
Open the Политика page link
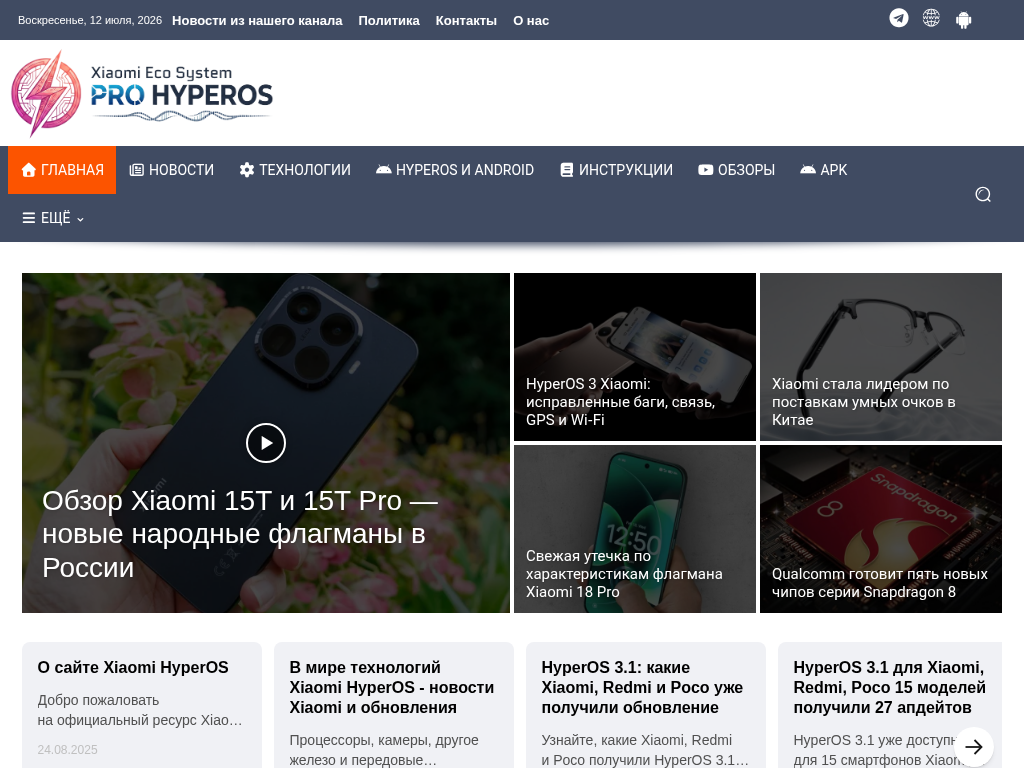pos(389,20)
